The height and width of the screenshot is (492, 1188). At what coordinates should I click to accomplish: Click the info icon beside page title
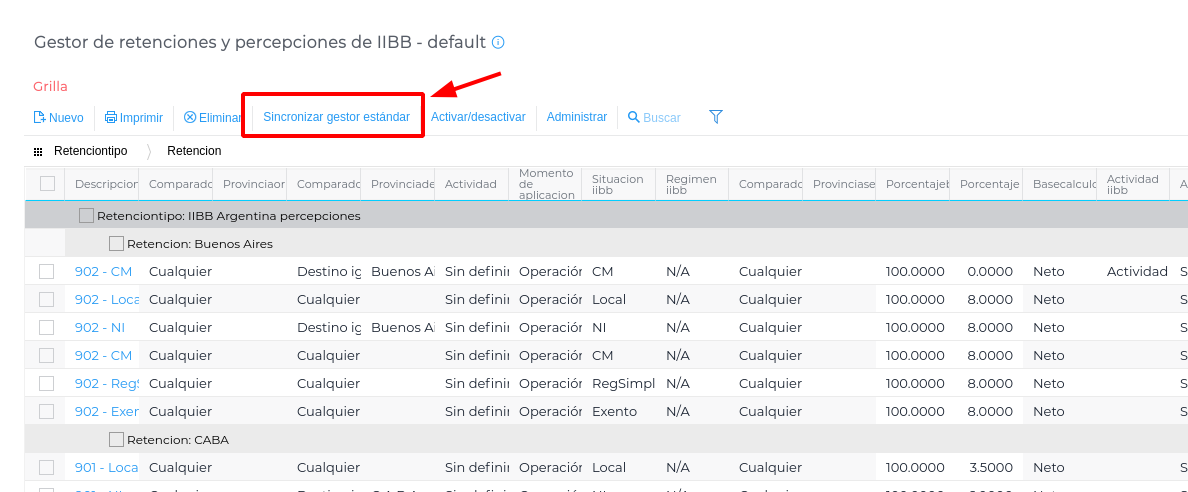[498, 42]
